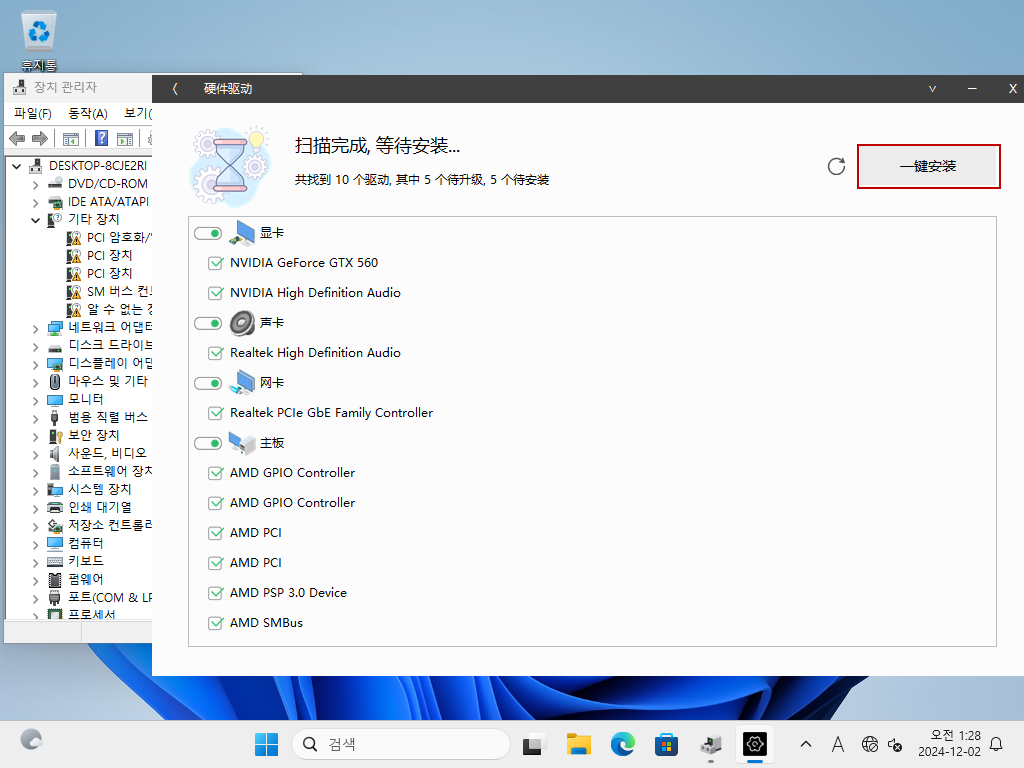Screen dimensions: 1024x768
Task: Select 펌웨어 tree item
Action: [x=86, y=580]
